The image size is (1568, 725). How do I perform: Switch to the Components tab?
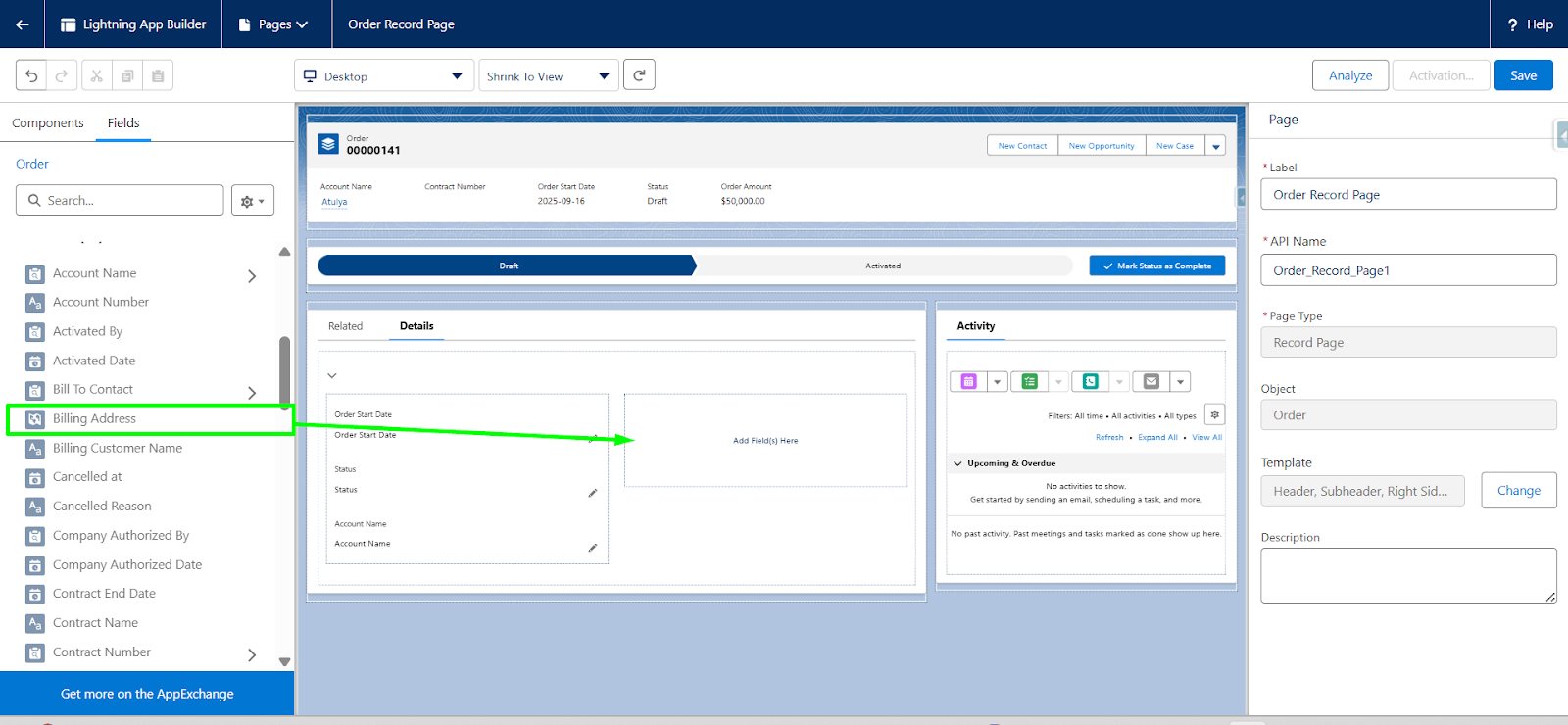tap(47, 123)
